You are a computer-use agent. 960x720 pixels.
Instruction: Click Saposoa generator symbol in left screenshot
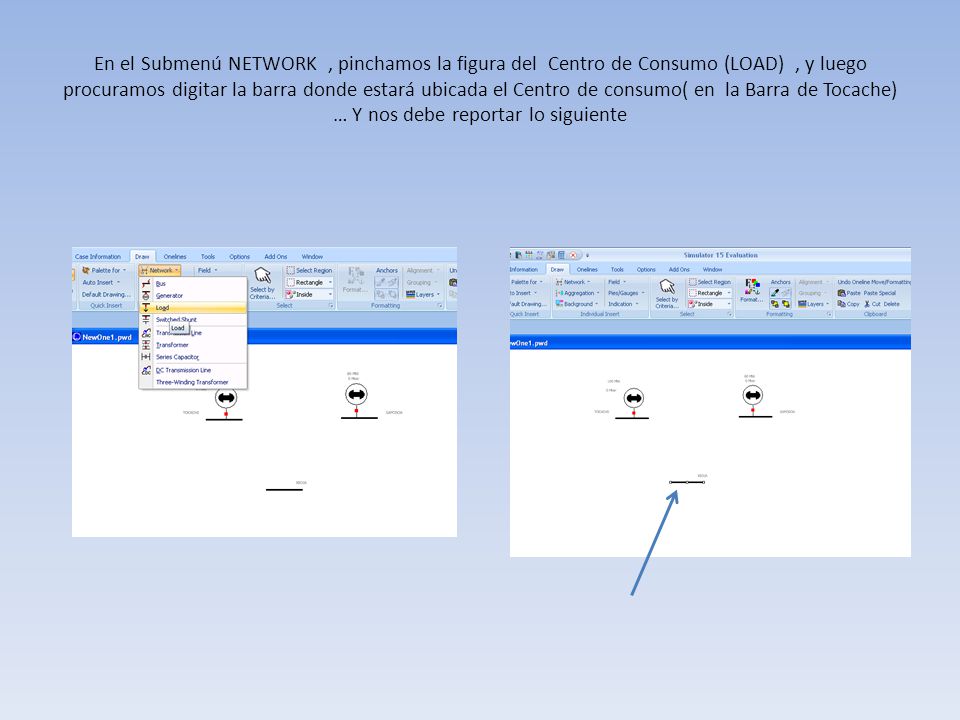356,395
